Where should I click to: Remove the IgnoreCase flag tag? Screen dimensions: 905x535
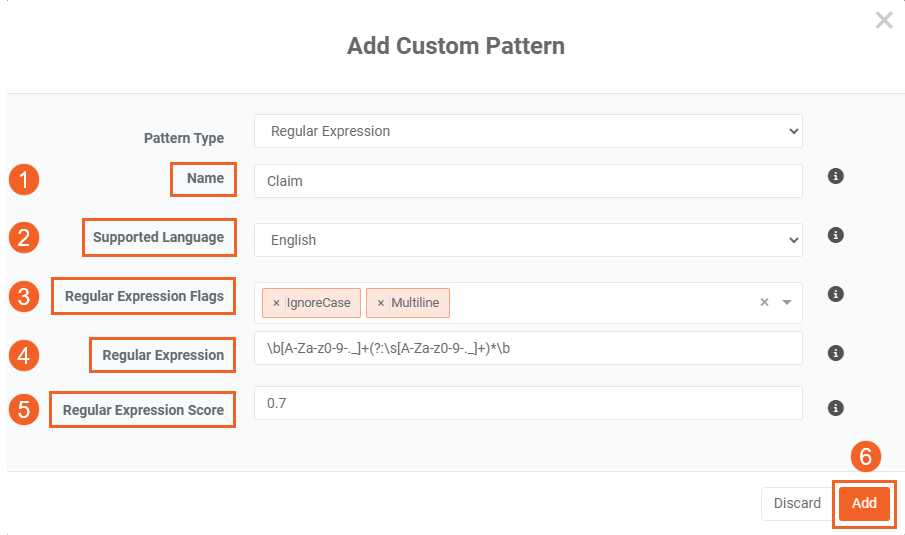pos(276,303)
